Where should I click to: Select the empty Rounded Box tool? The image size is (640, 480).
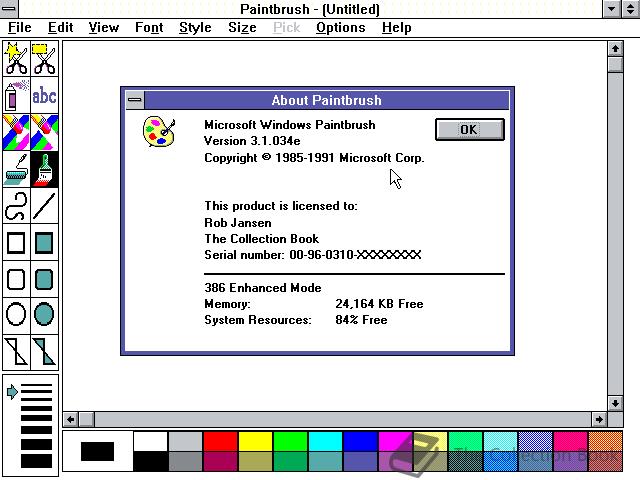tap(16, 279)
